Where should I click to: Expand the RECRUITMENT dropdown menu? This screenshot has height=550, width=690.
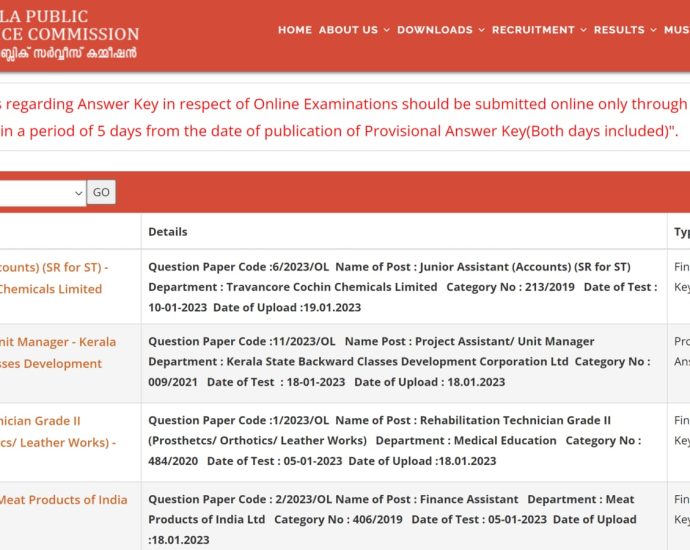pyautogui.click(x=538, y=30)
